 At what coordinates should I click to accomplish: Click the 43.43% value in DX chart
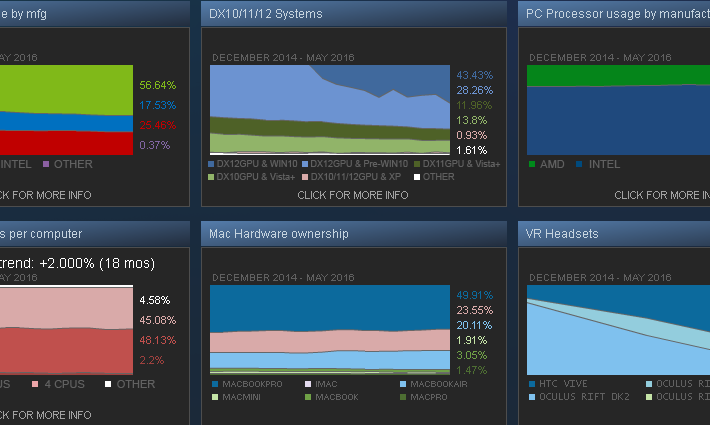(475, 75)
